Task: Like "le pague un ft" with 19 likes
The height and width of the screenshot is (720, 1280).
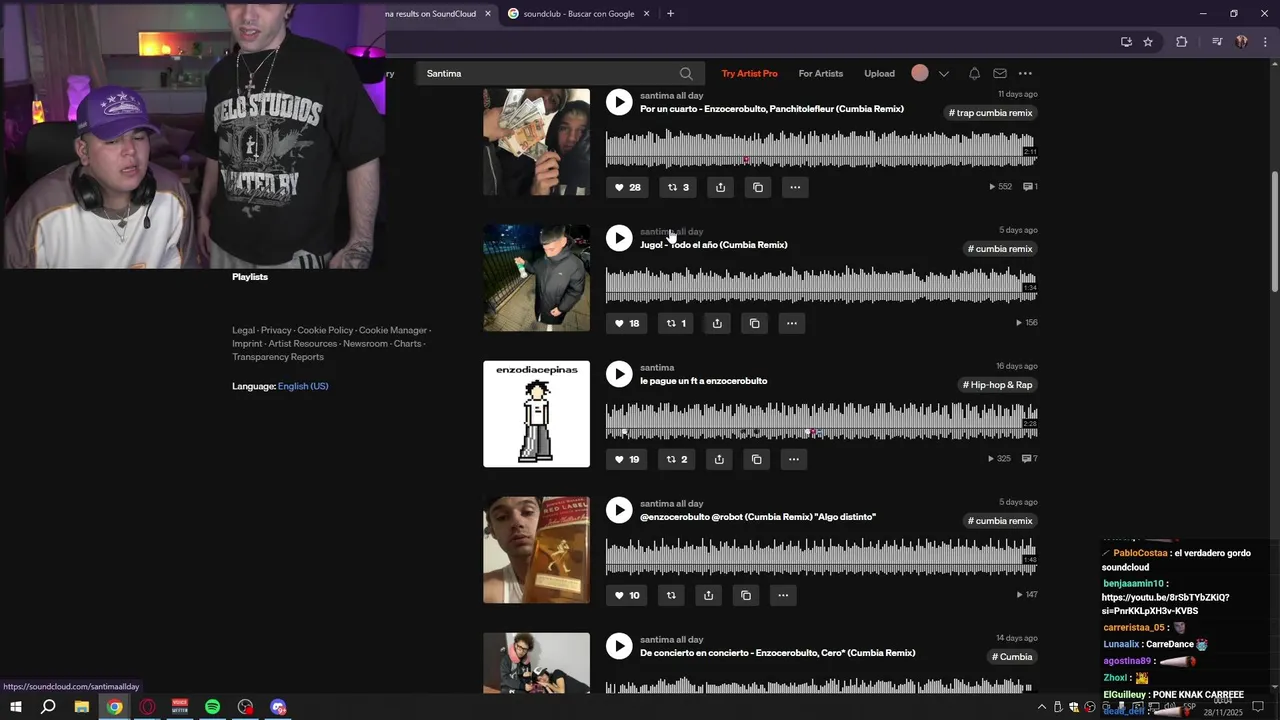Action: click(627, 459)
